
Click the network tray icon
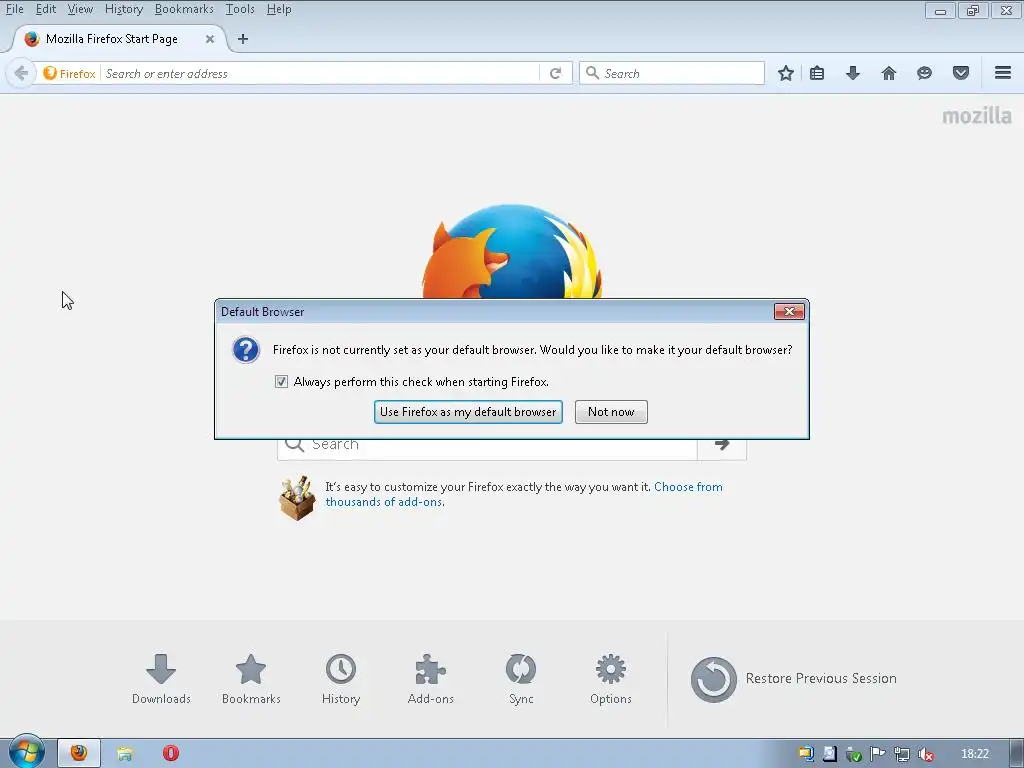click(902, 754)
